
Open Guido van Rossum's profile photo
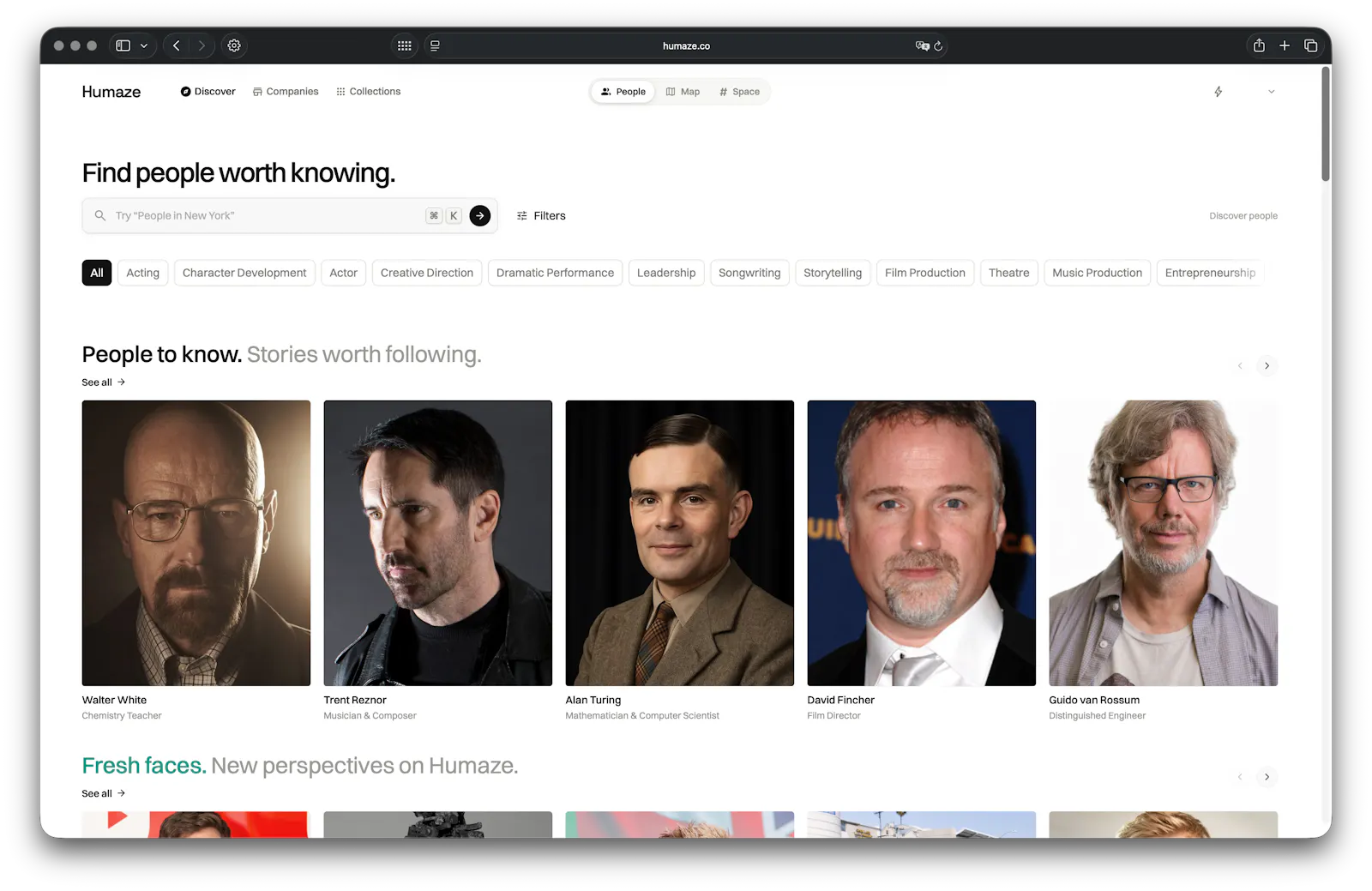click(x=1164, y=543)
